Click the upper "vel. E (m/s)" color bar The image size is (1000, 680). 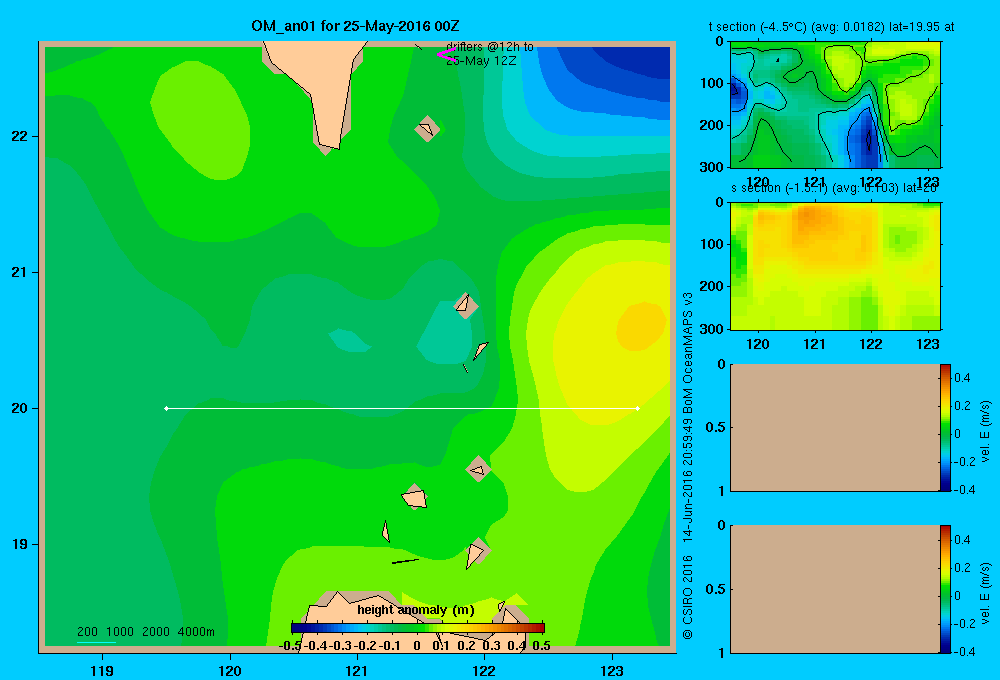(945, 427)
